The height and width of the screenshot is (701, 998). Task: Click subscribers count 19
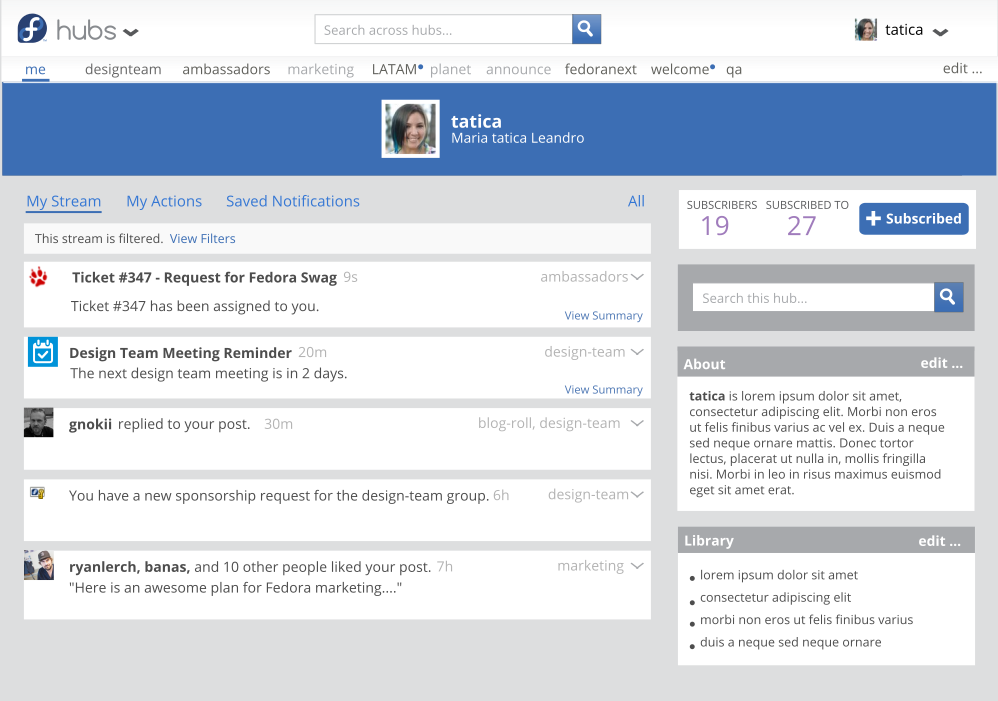coord(715,226)
